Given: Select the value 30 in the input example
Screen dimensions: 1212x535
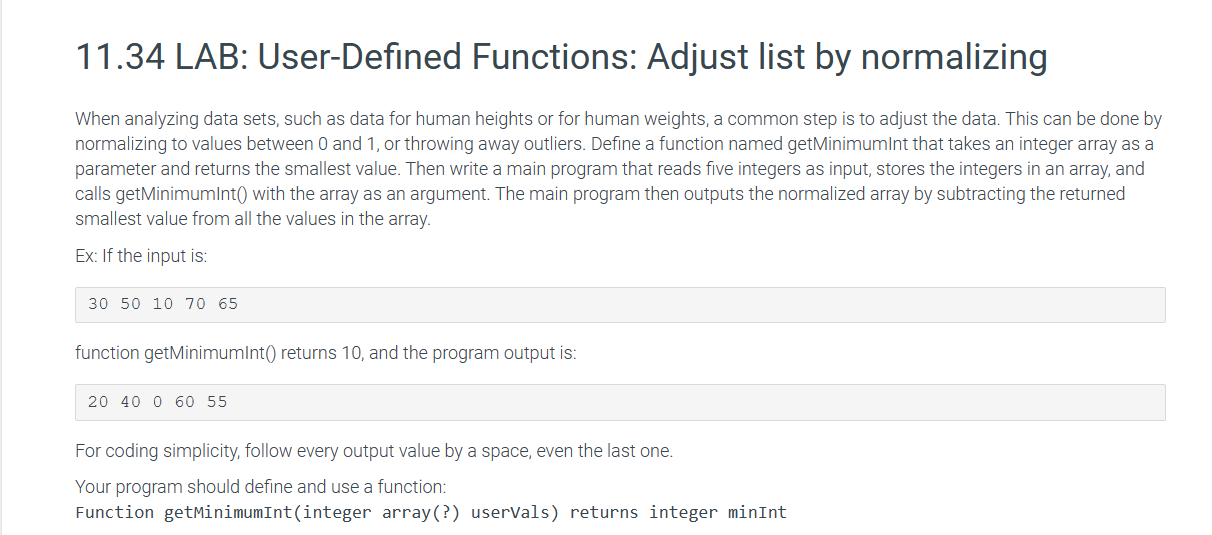Looking at the screenshot, I should tap(98, 304).
